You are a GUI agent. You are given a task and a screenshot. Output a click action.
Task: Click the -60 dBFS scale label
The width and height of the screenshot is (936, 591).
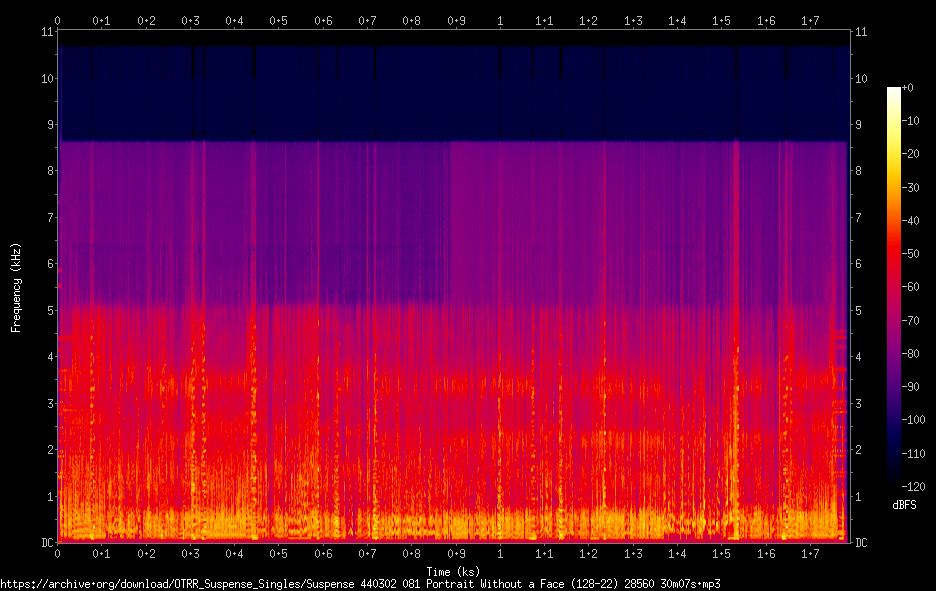(910, 287)
